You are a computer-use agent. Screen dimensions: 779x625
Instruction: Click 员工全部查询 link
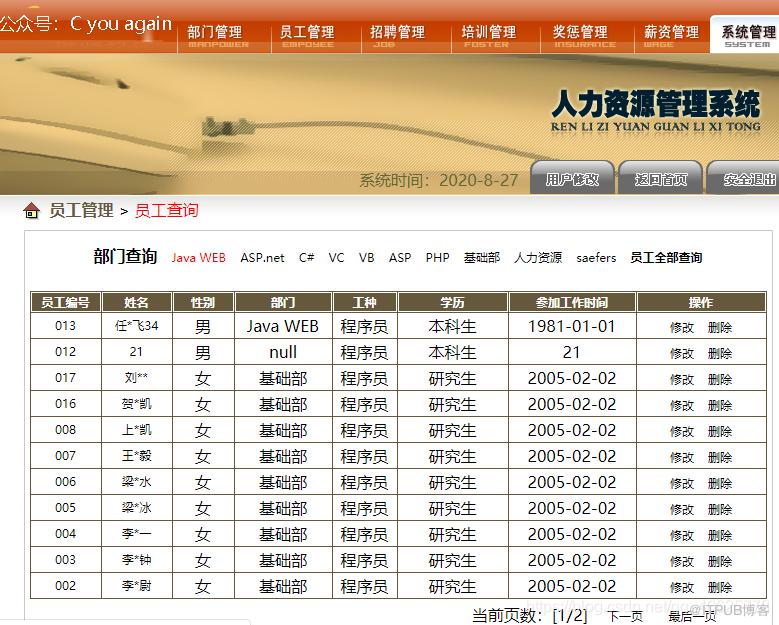[x=666, y=258]
